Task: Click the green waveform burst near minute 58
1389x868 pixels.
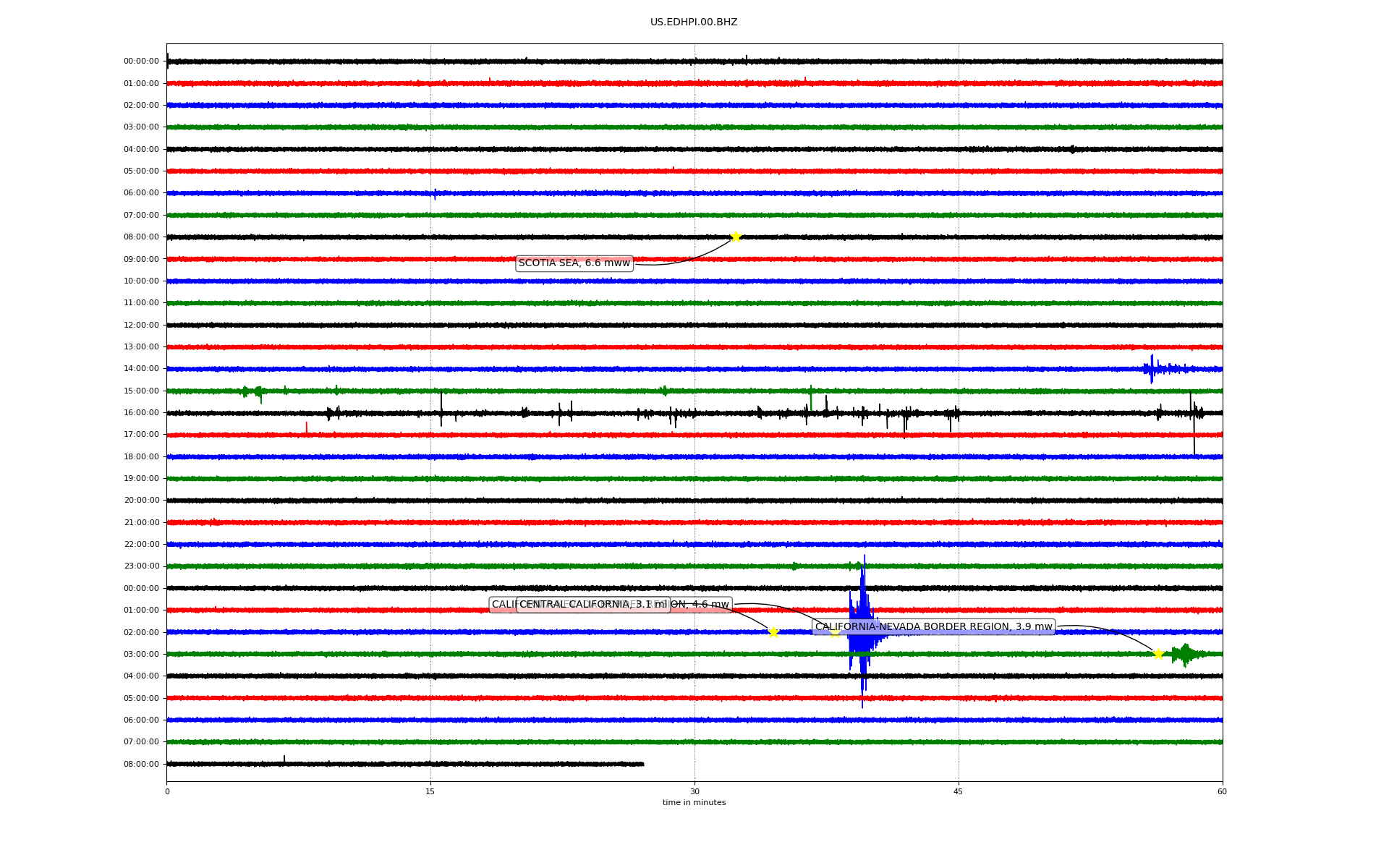Action: point(1186,655)
